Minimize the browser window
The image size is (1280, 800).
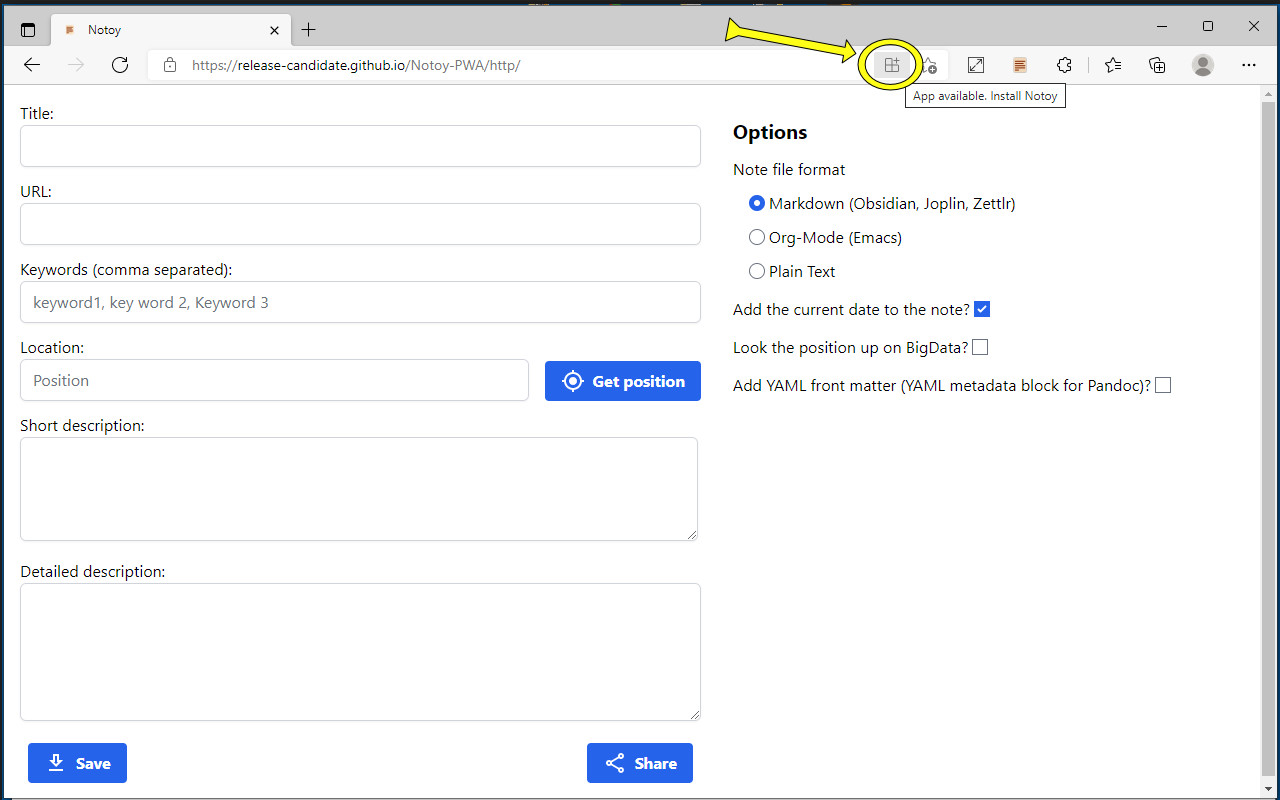tap(1162, 26)
